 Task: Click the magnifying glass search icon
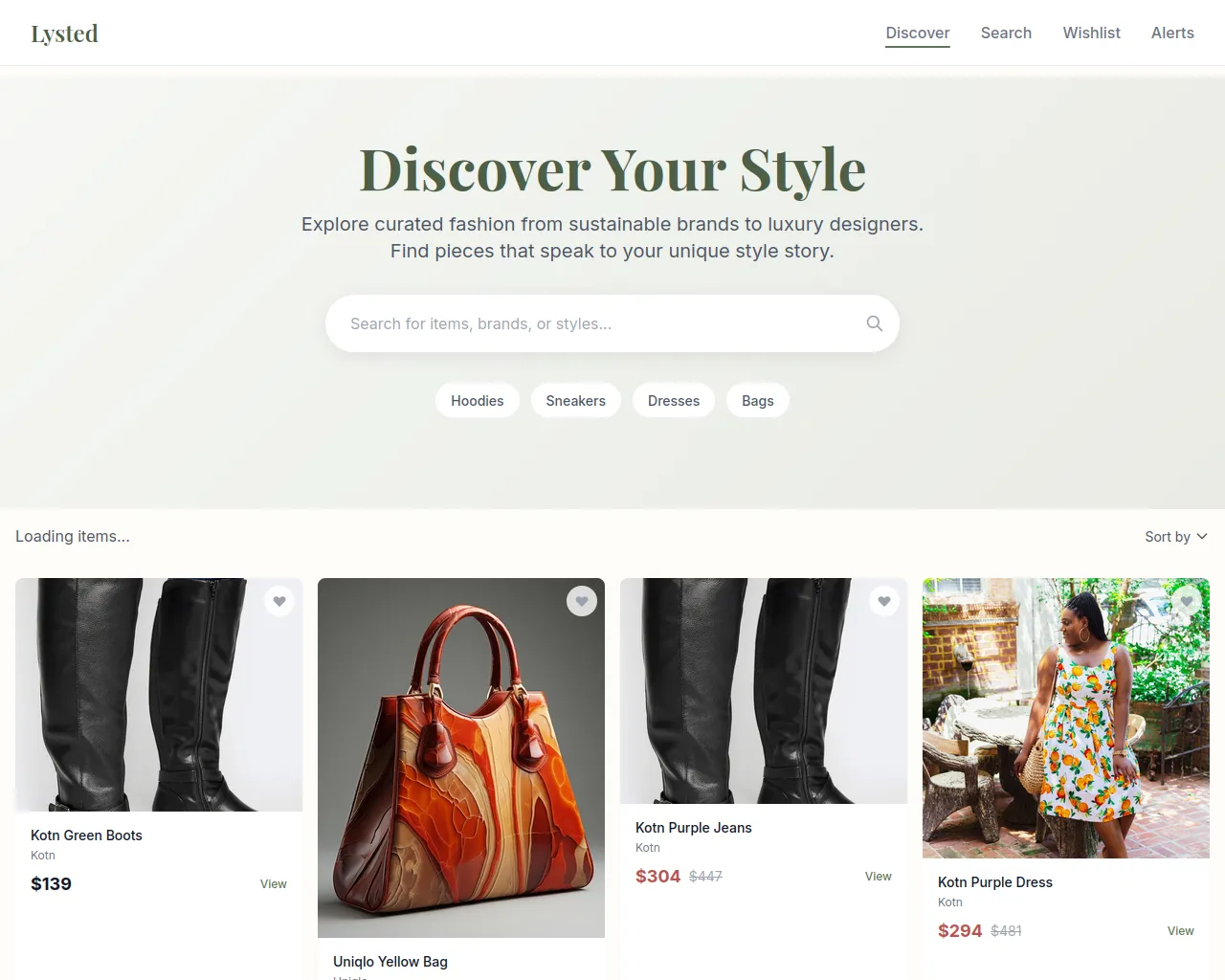(x=874, y=323)
